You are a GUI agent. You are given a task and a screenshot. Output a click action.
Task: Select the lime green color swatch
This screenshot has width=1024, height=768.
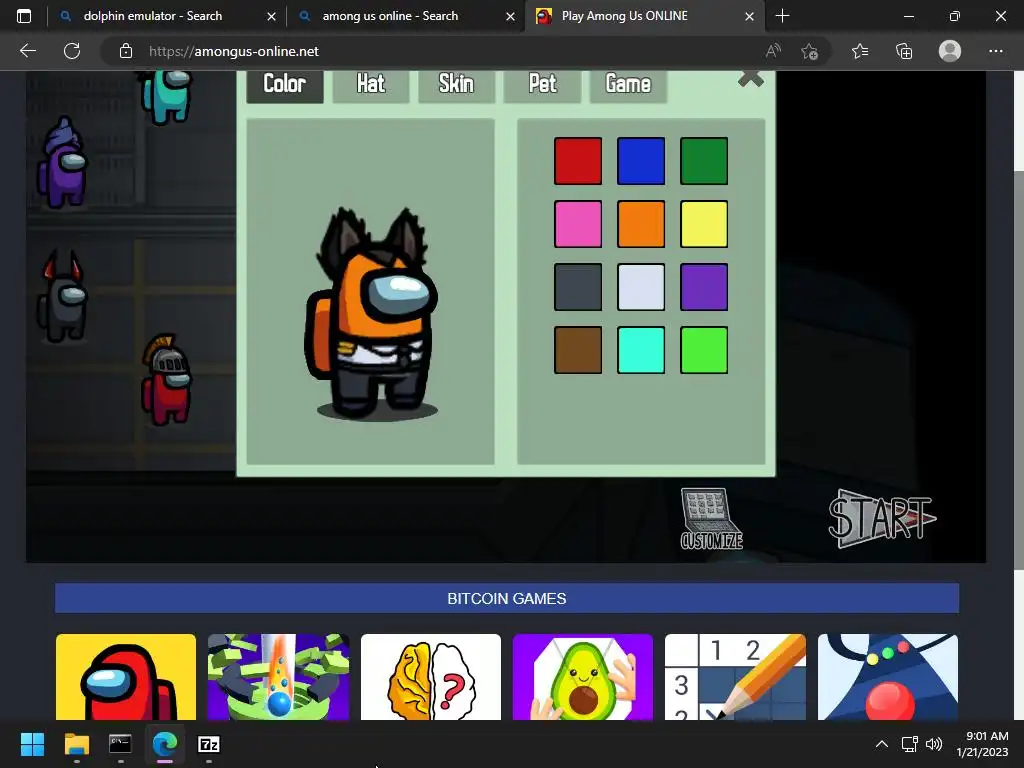[x=704, y=350]
